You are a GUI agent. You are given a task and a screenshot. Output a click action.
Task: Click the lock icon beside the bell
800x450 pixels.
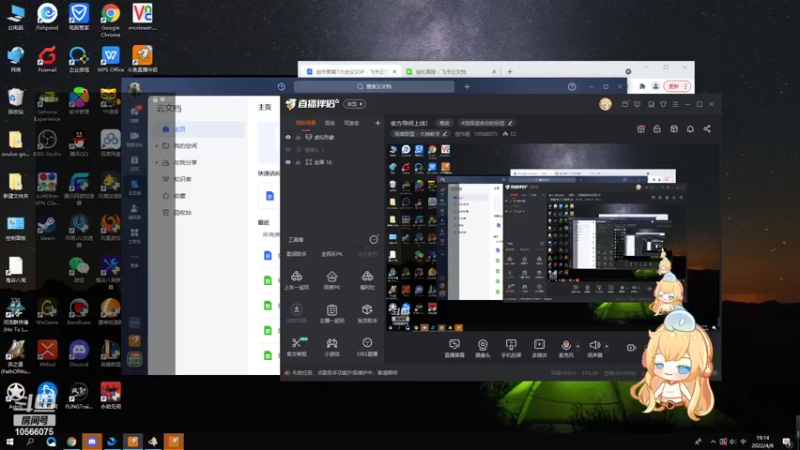[x=657, y=129]
